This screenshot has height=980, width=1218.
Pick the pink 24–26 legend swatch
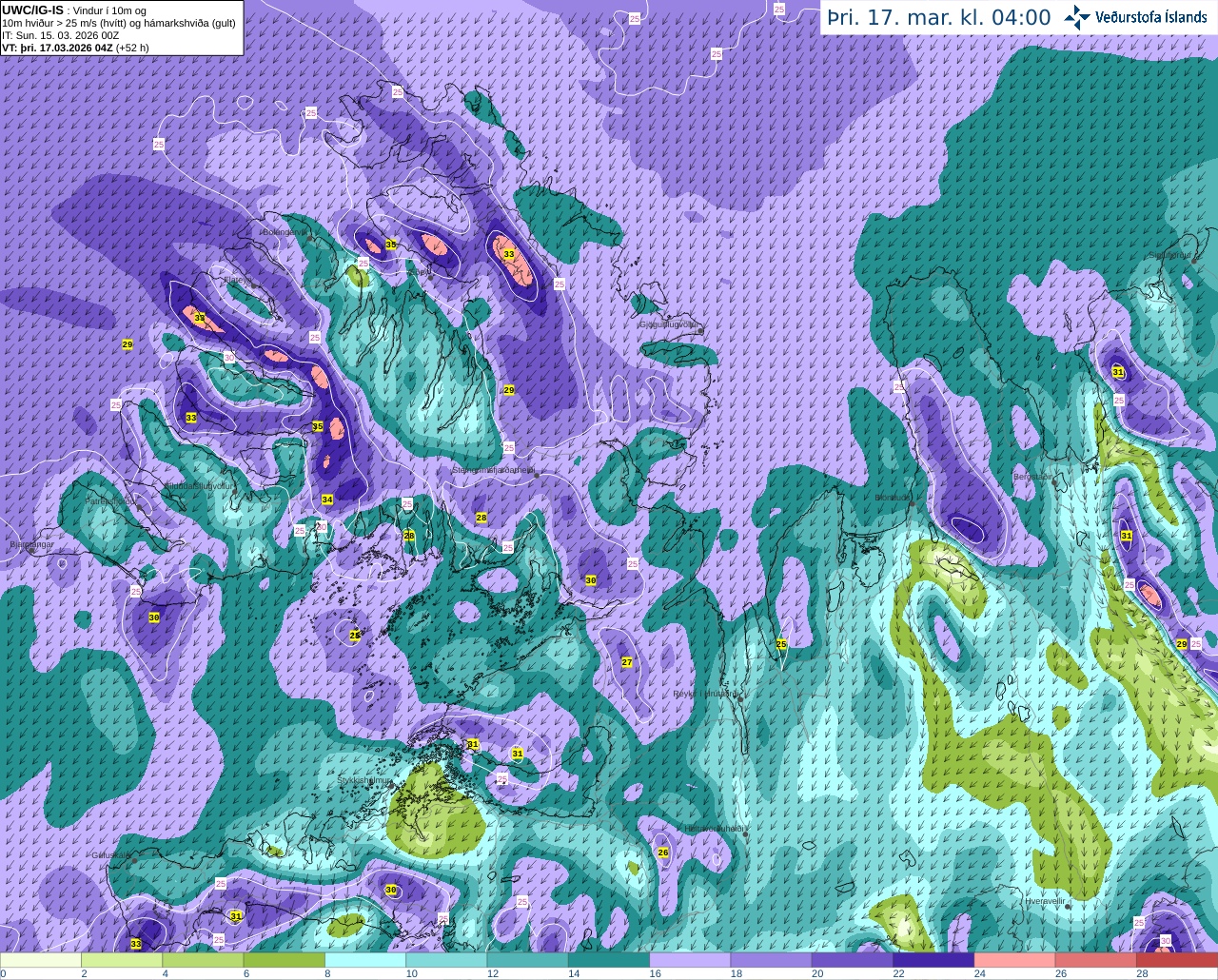pos(1015,960)
